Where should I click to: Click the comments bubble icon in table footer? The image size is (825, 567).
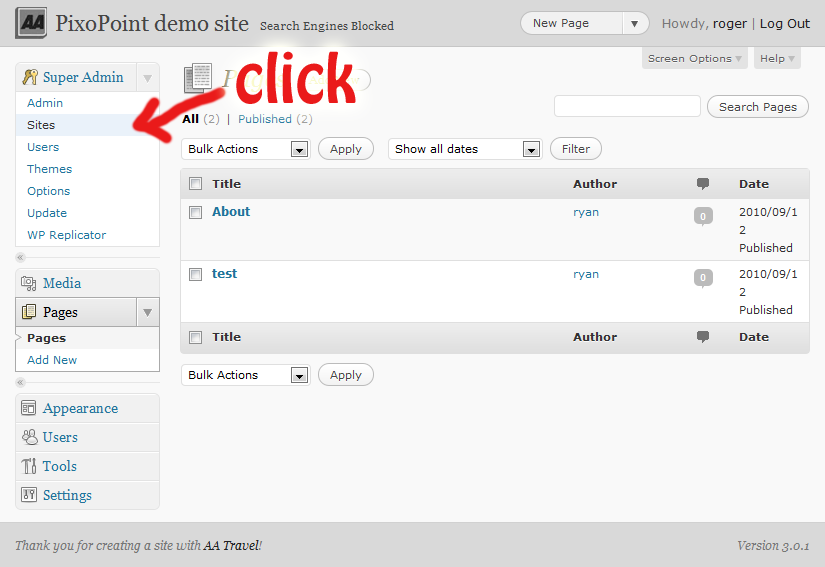click(703, 337)
